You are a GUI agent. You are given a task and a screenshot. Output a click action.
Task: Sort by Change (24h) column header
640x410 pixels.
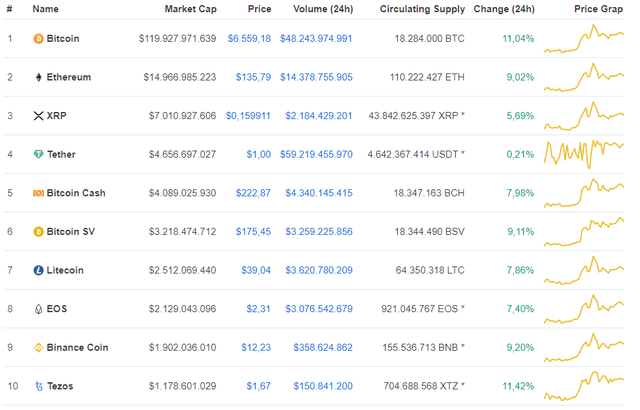pos(504,9)
